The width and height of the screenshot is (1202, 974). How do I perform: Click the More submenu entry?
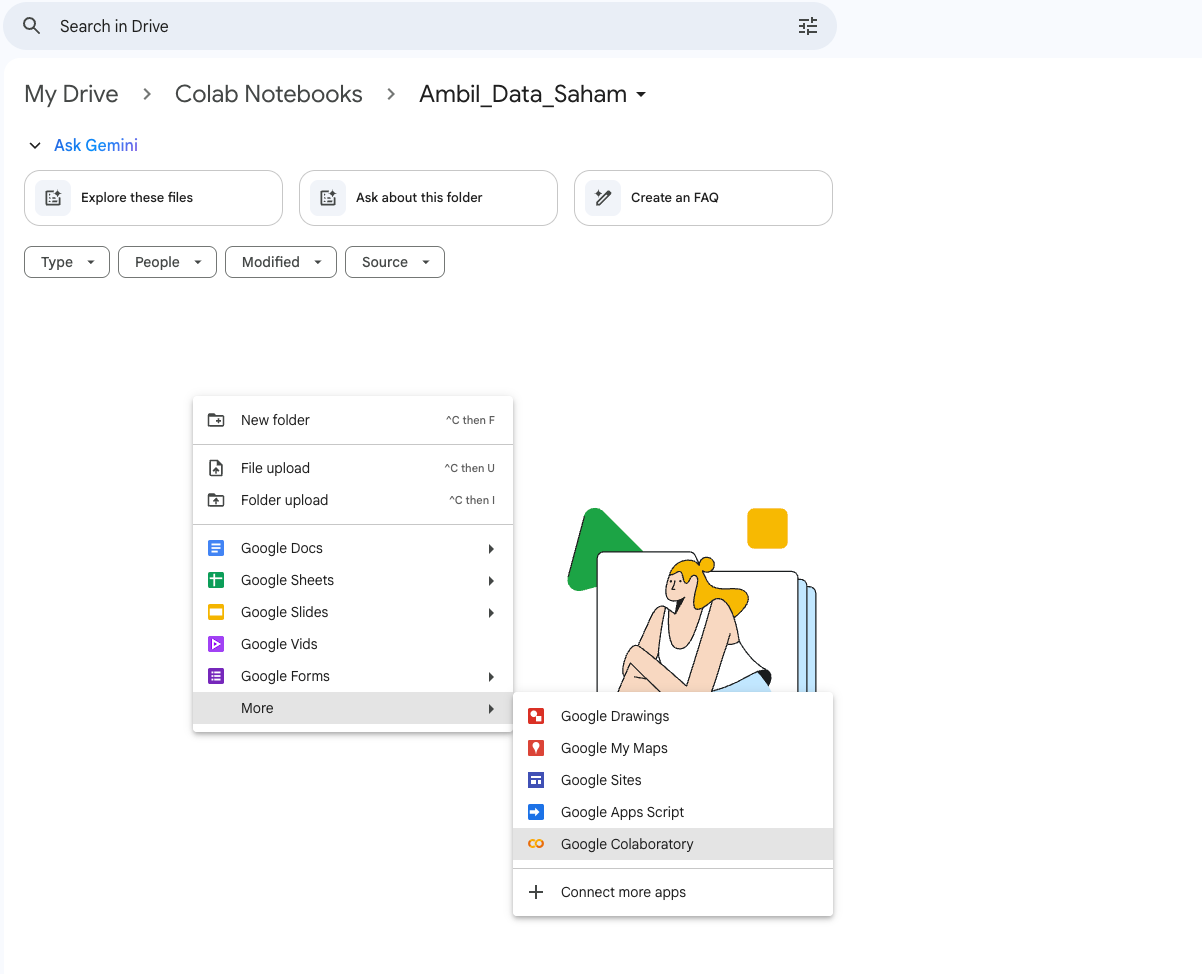pyautogui.click(x=353, y=708)
